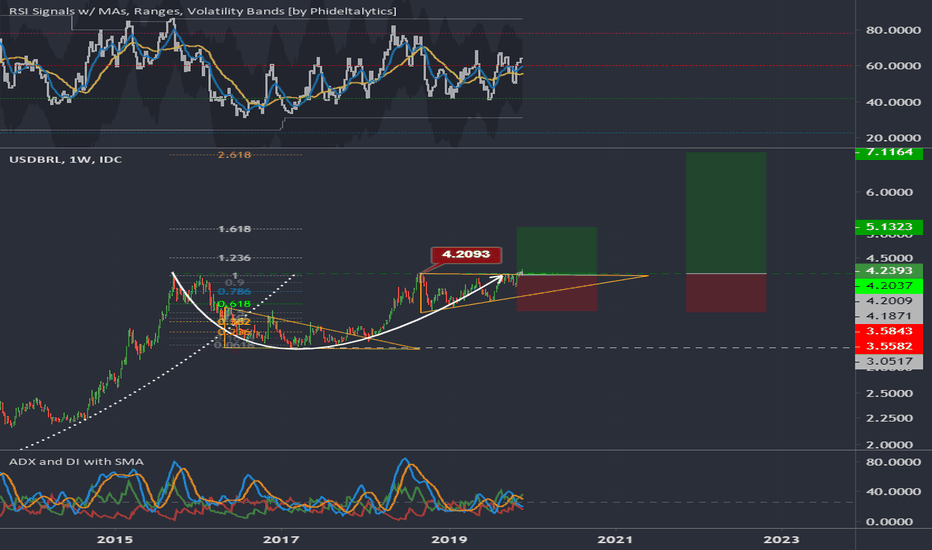Select the red 3.5582 price label
Viewport: 932px width, 550px height.
coord(889,346)
